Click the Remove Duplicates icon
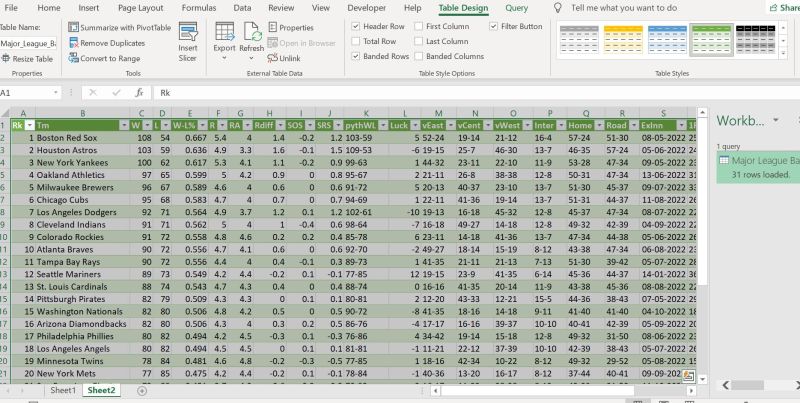800x403 pixels. point(73,43)
